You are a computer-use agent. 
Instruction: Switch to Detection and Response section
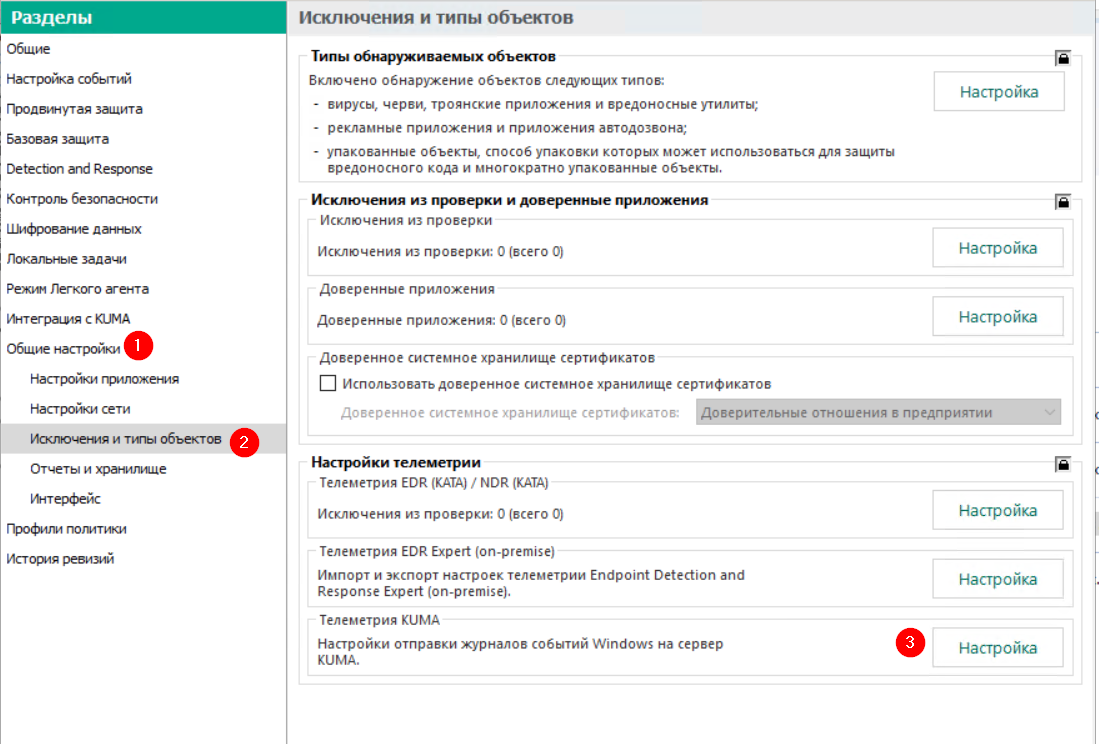pyautogui.click(x=79, y=169)
